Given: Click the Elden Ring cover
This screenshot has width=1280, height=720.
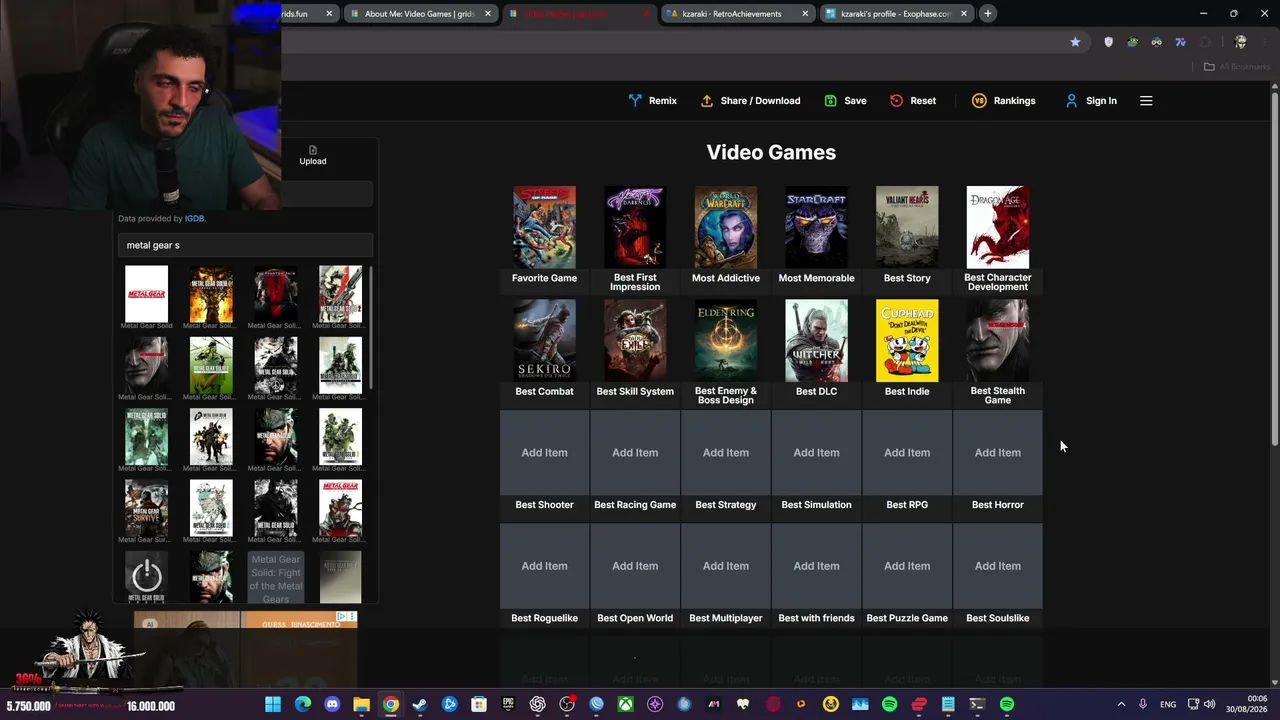Looking at the screenshot, I should click(x=726, y=340).
